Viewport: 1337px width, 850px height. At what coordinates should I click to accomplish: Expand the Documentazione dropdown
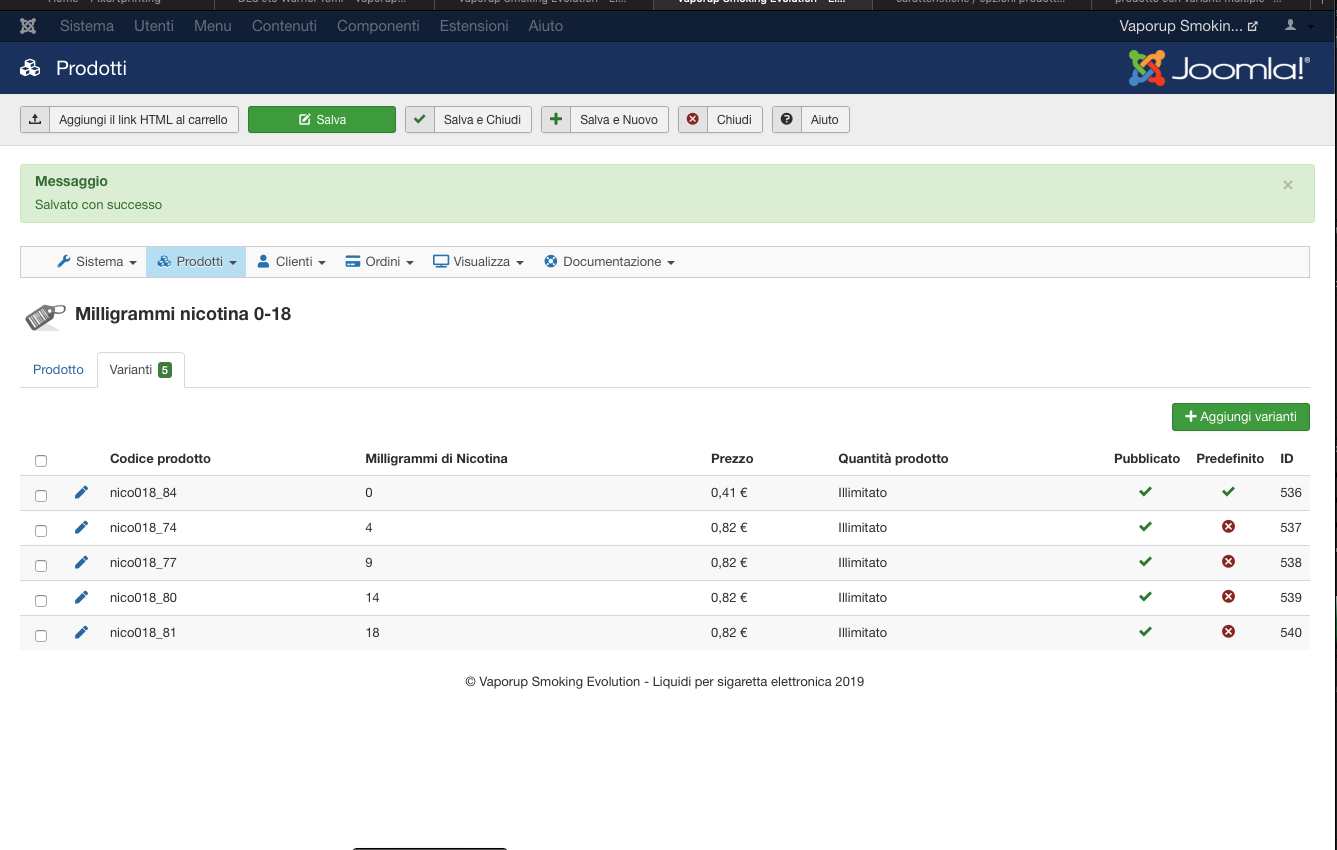610,262
